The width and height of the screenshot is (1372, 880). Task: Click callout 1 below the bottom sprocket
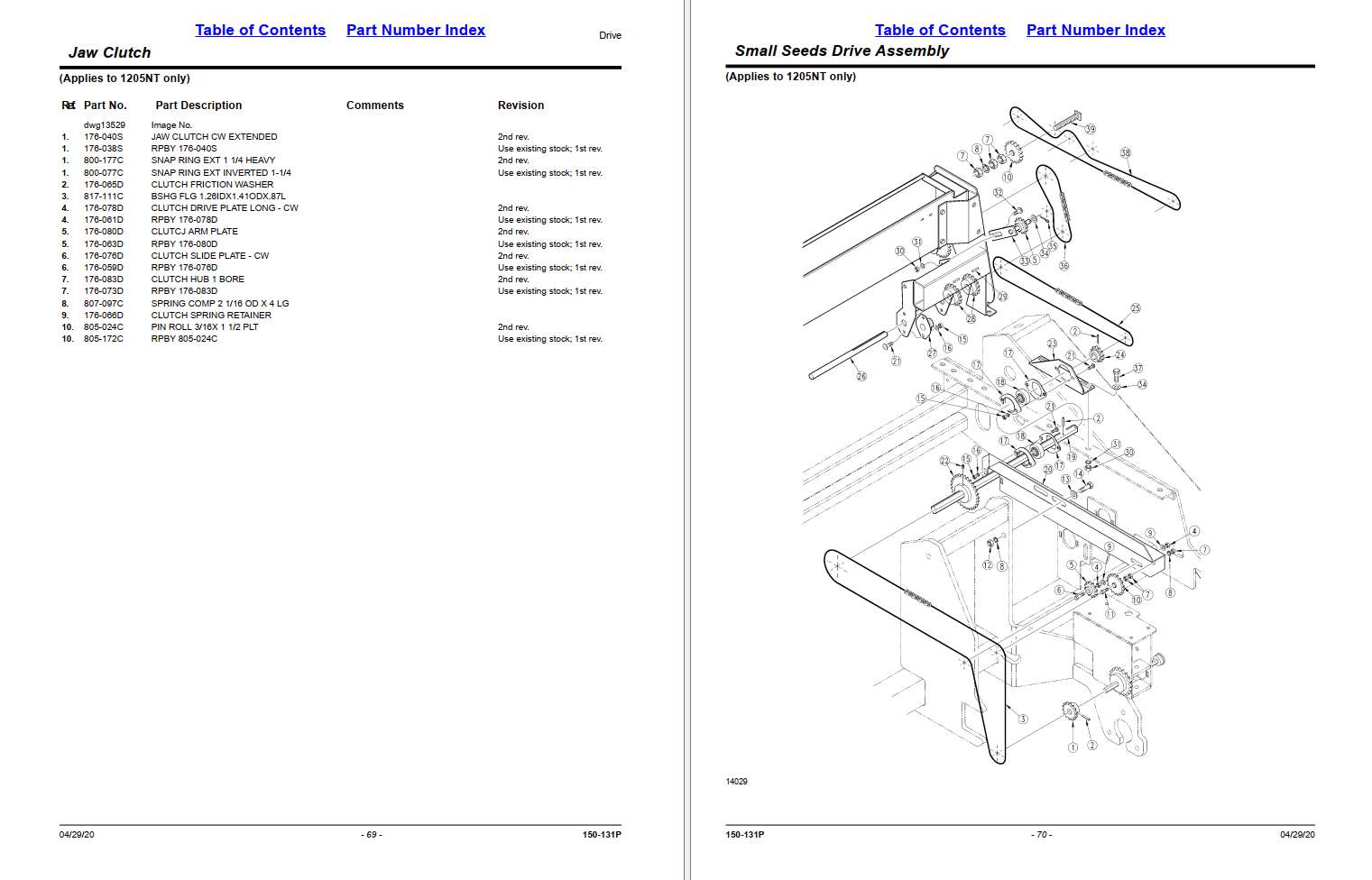click(1073, 747)
